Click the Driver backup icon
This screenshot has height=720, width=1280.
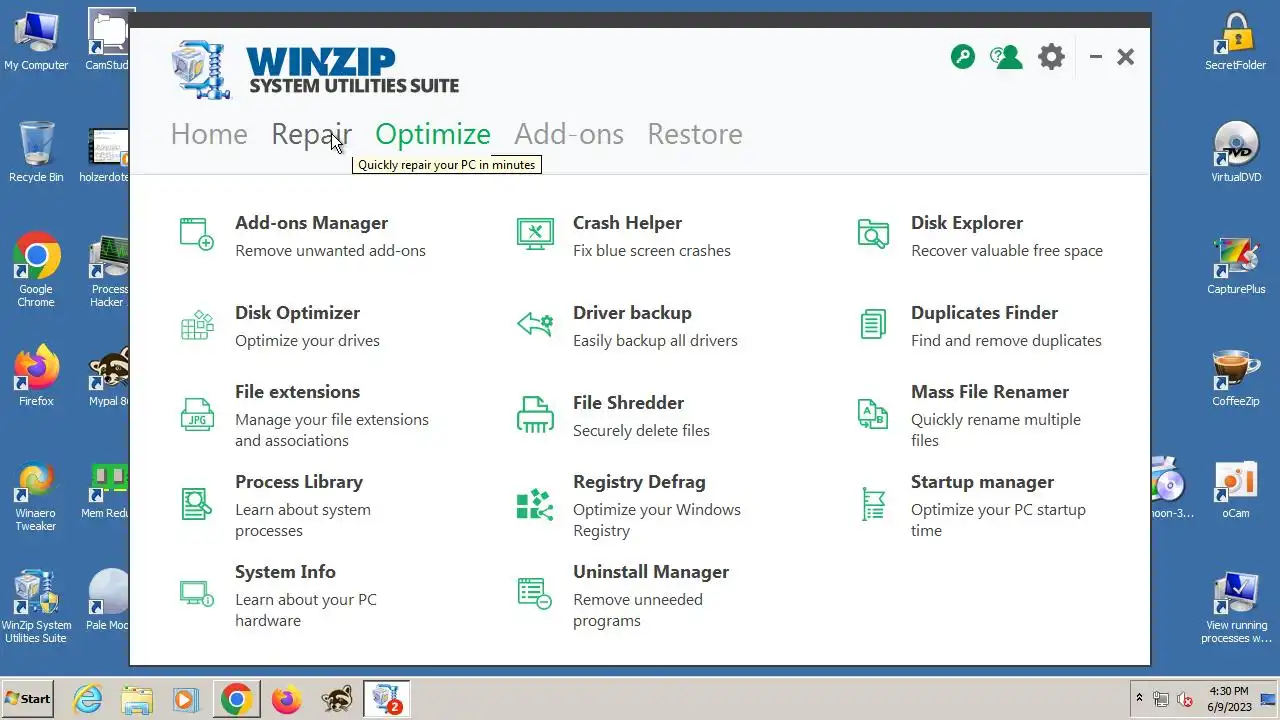(x=535, y=324)
